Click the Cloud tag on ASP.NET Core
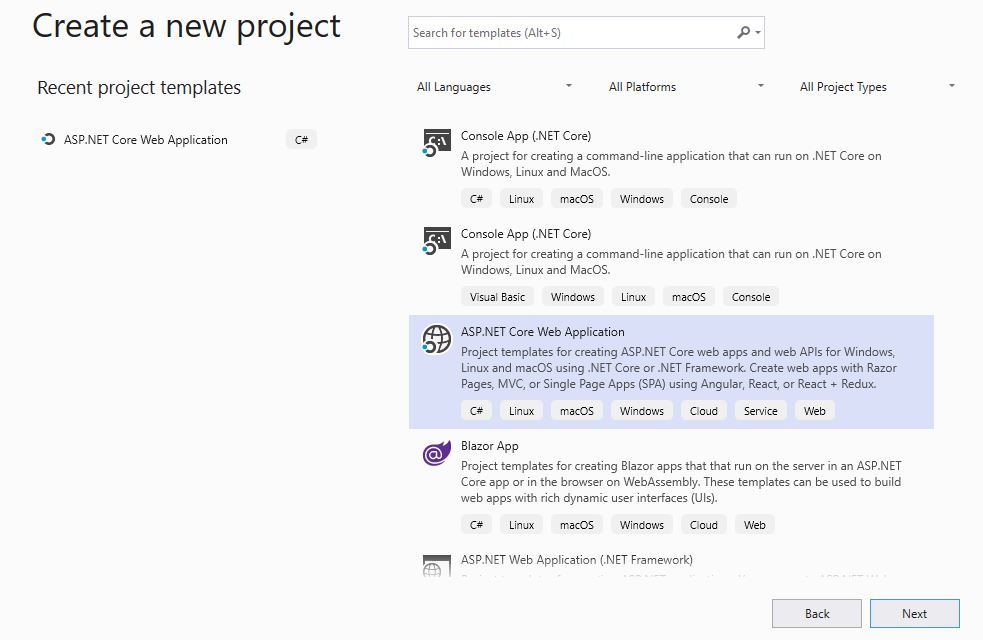Viewport: 983px width, 640px height. click(x=703, y=411)
